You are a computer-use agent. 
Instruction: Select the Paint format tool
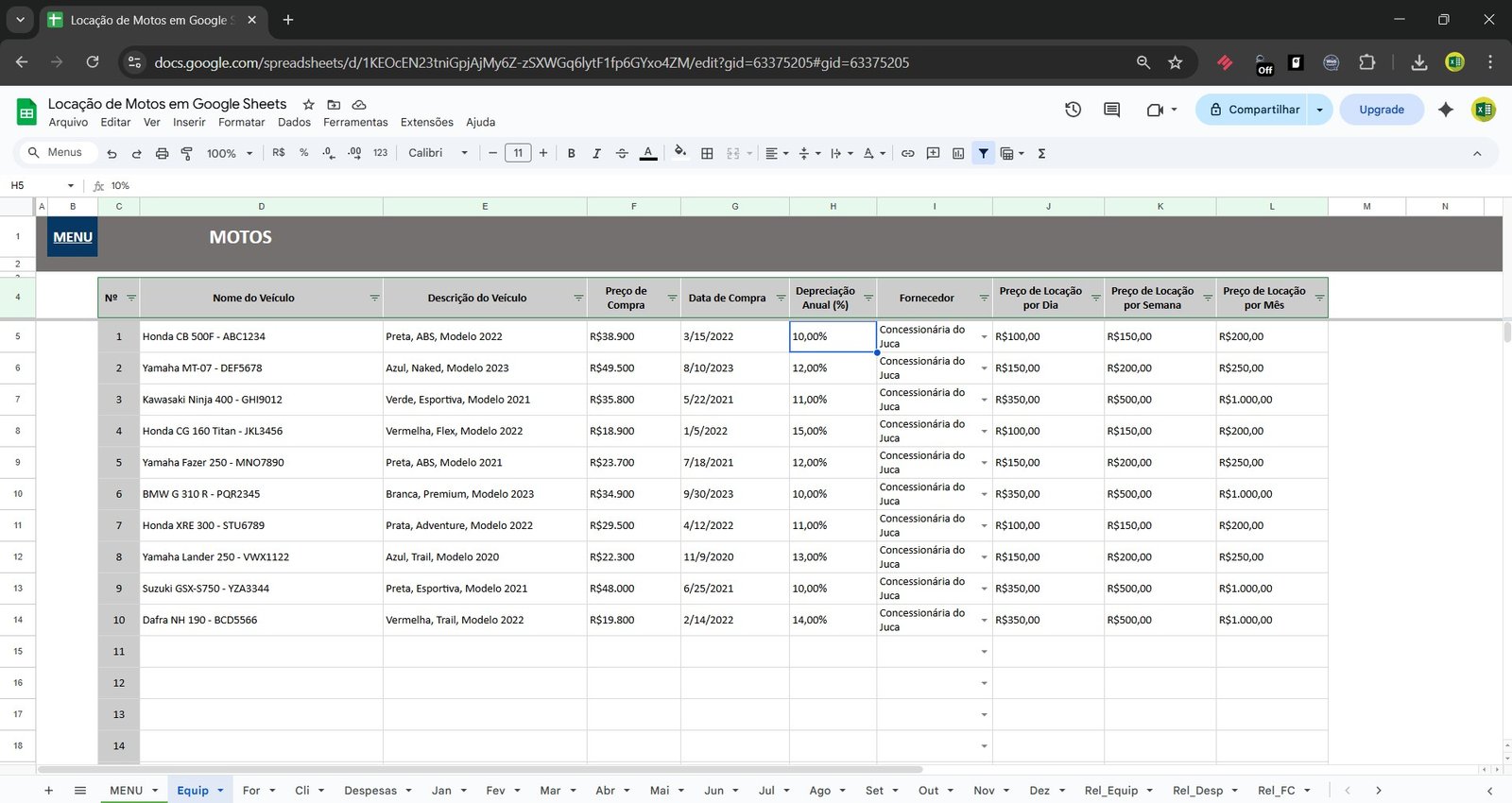(186, 153)
